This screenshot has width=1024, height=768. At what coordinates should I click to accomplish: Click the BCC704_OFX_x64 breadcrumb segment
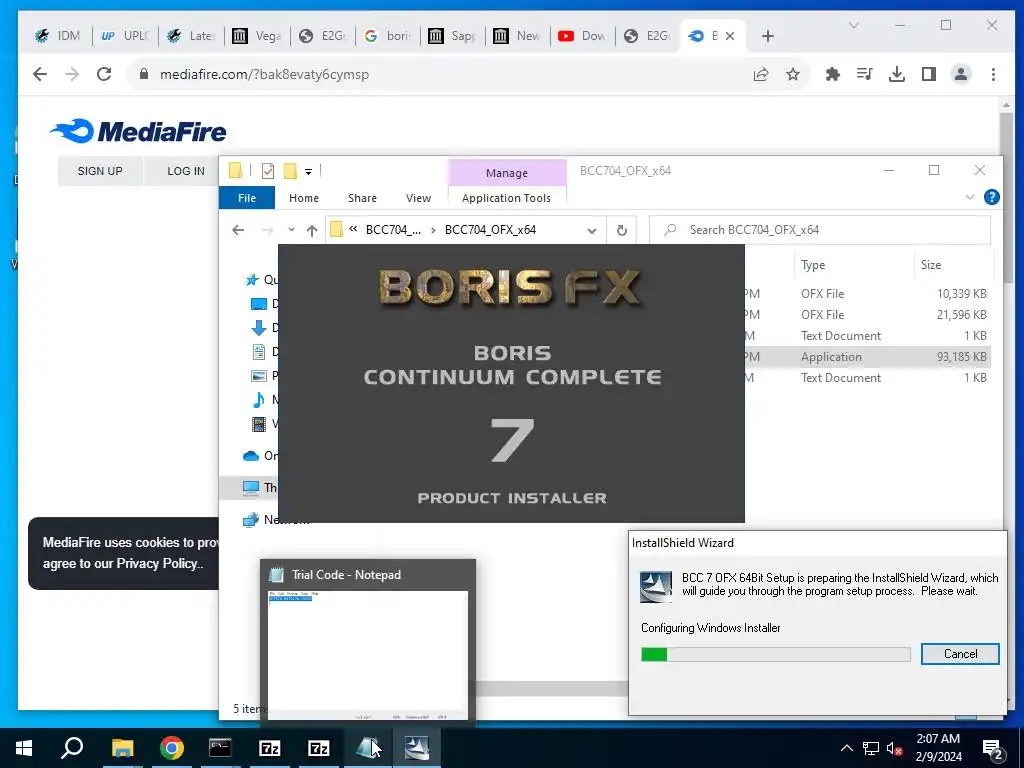490,230
